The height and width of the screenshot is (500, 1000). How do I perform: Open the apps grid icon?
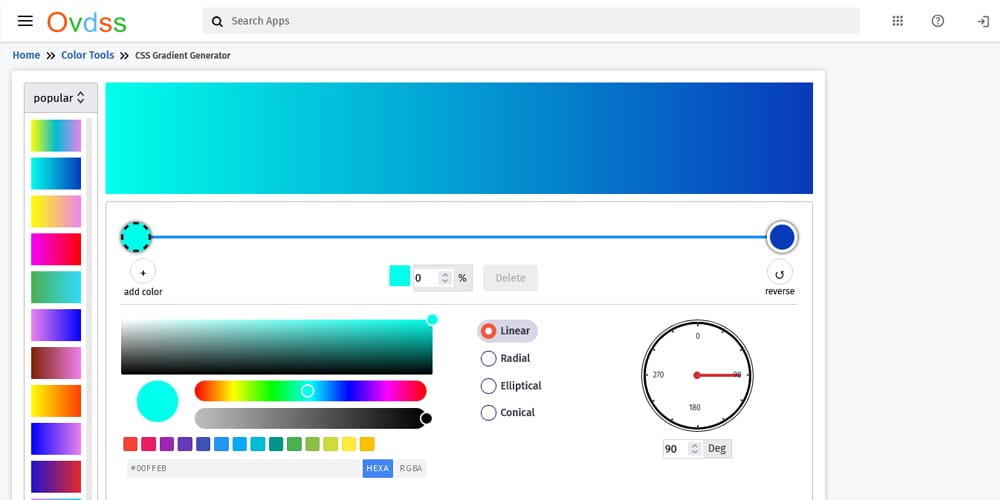pos(897,21)
